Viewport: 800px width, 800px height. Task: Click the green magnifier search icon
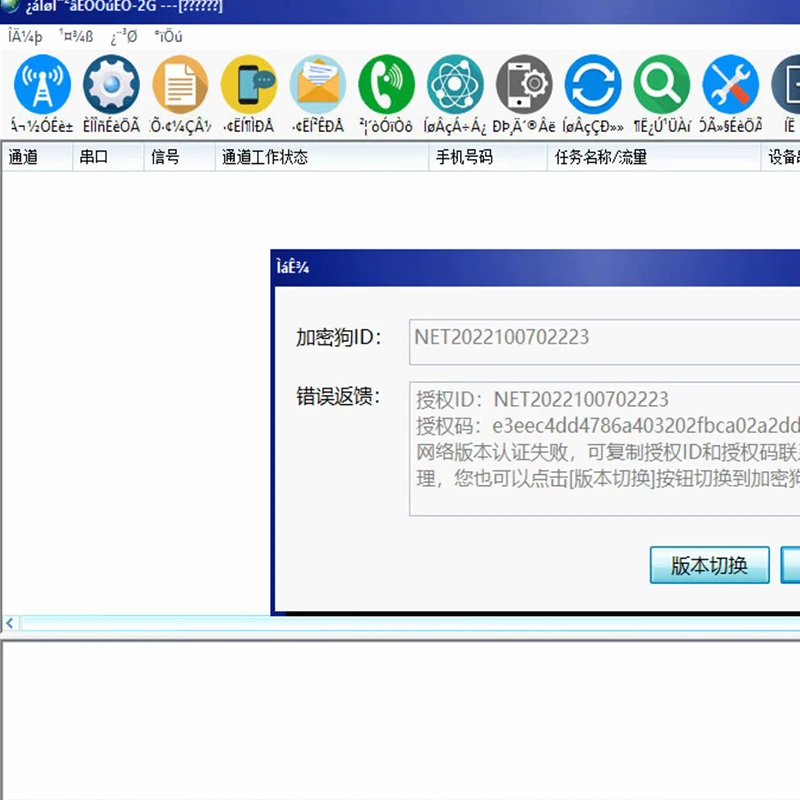click(662, 85)
